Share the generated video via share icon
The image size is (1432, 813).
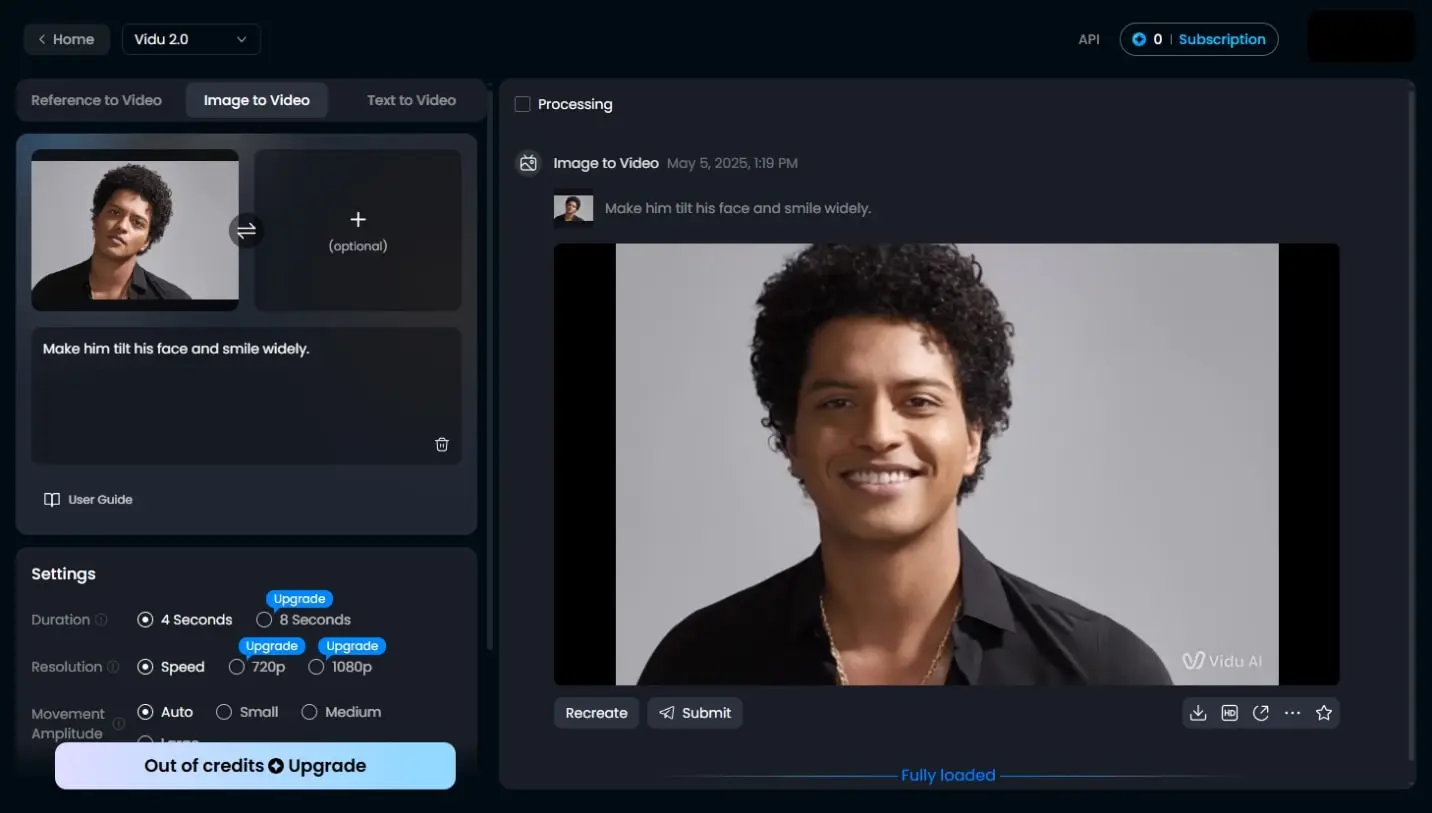click(x=1261, y=713)
